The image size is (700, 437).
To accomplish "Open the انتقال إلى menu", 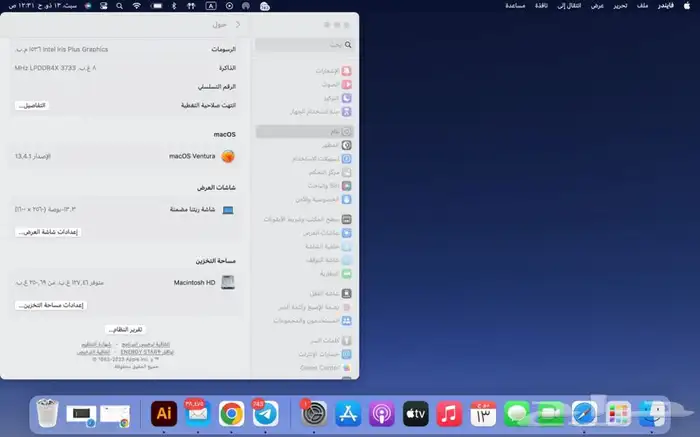I will (569, 6).
